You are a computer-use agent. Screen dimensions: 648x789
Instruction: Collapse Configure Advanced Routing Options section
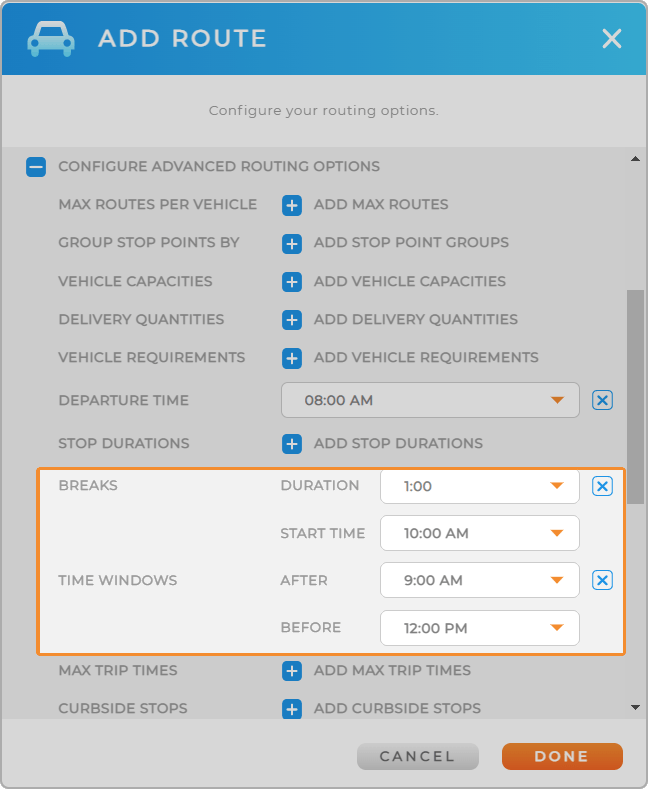(36, 167)
